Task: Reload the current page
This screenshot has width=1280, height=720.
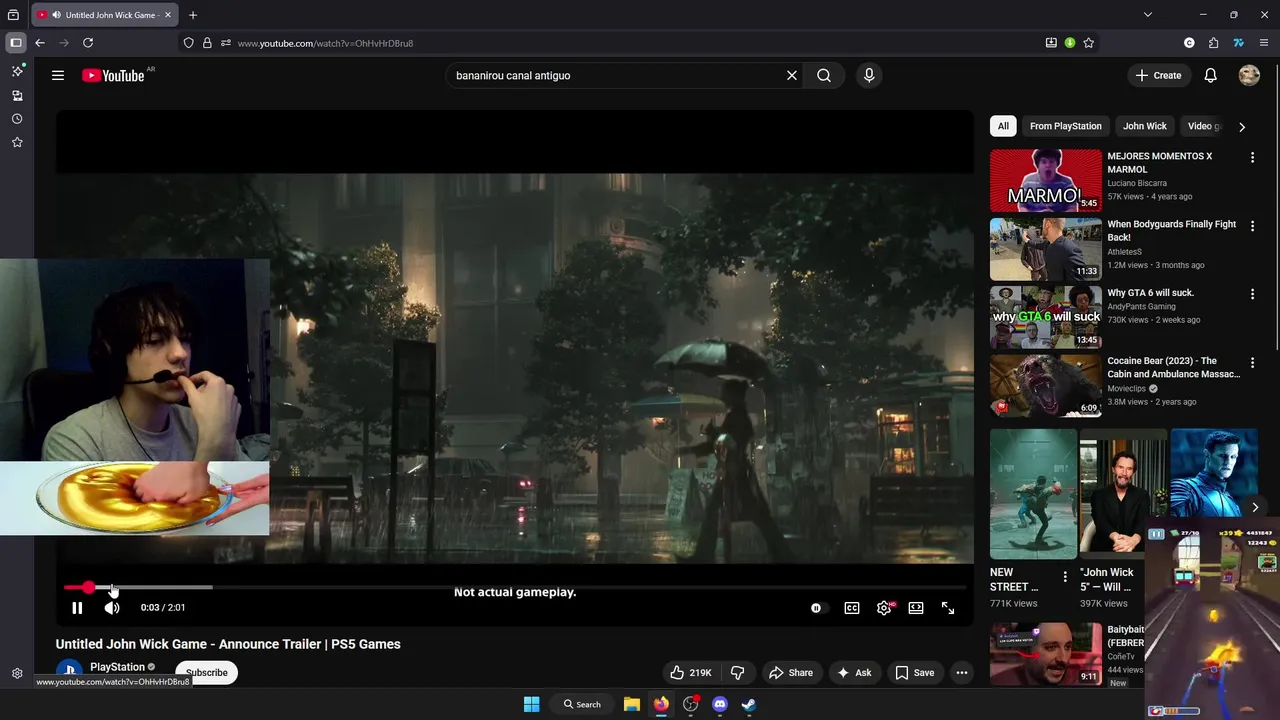Action: pos(88,43)
